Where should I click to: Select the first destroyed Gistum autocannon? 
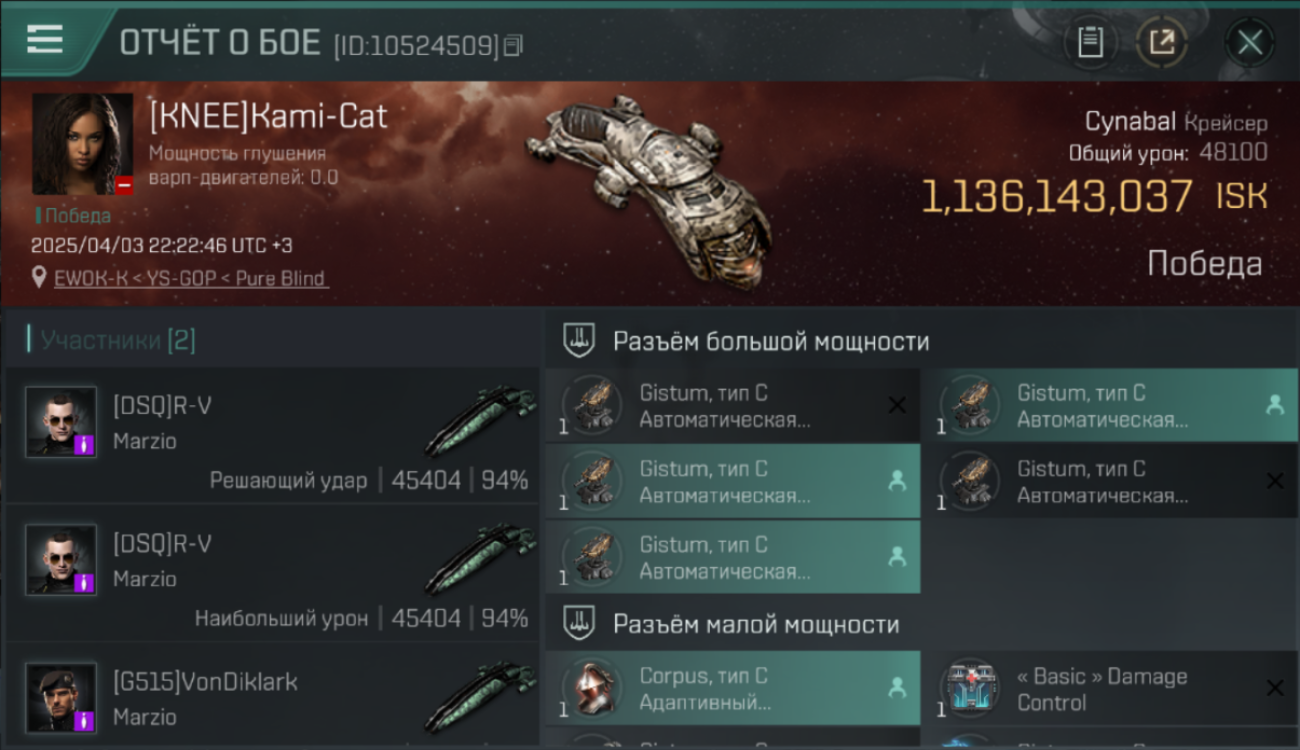point(733,405)
